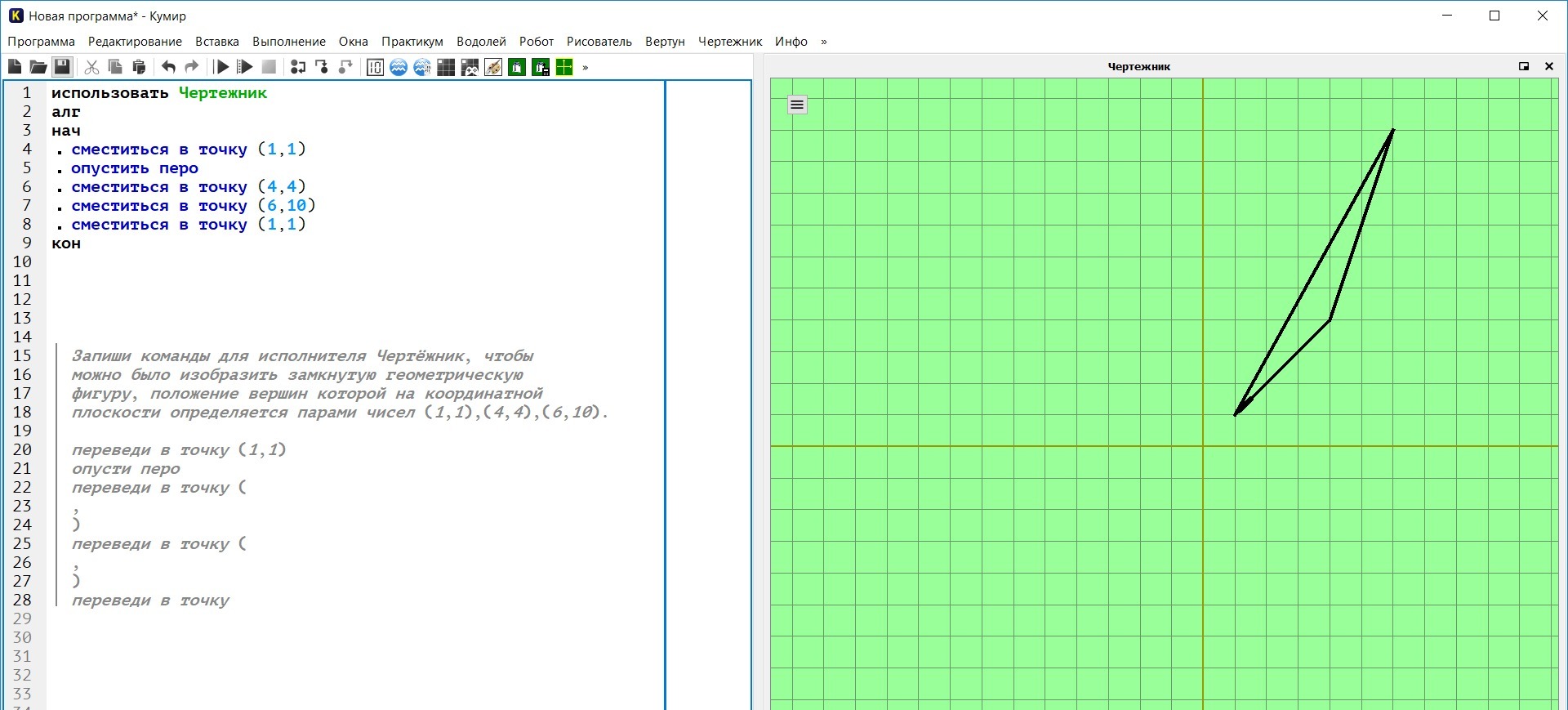Click the 'опустить перо' code line

pos(135,168)
